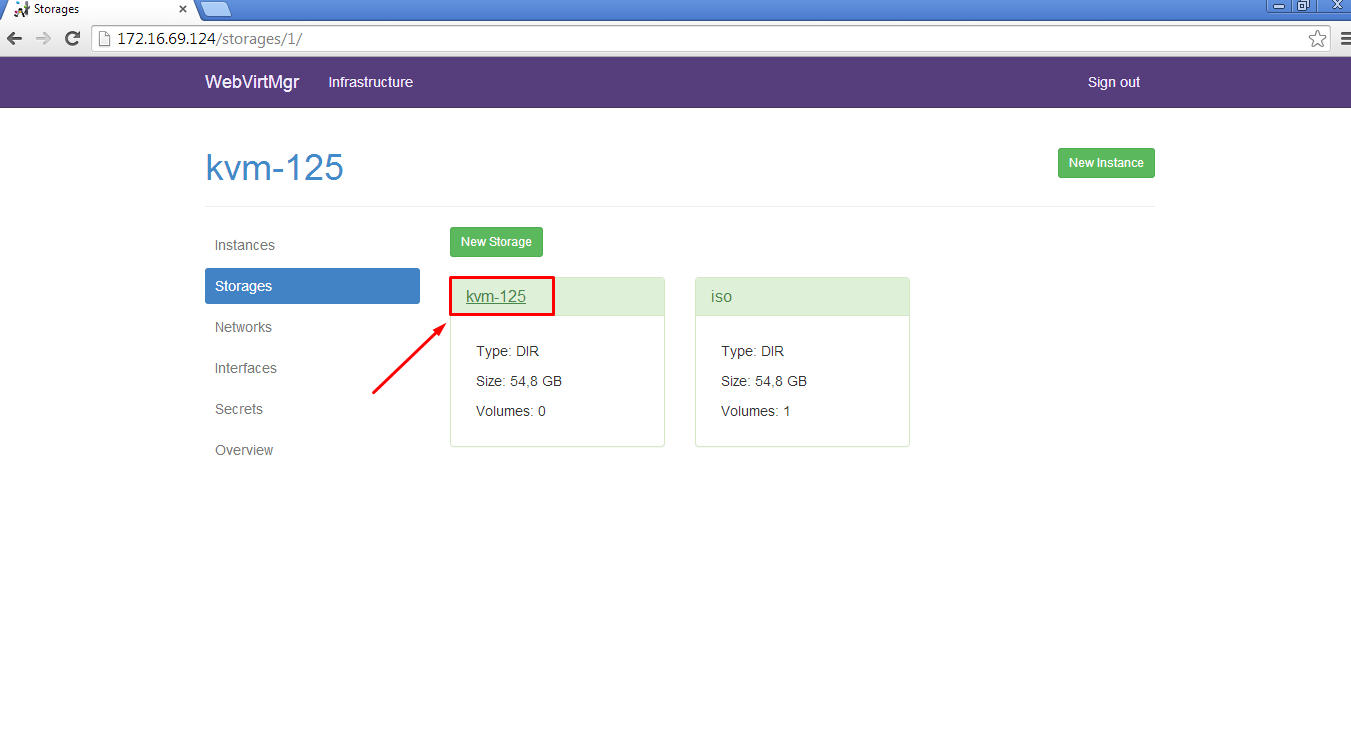The height and width of the screenshot is (743, 1351).
Task: Click the kvm-125 page heading
Action: (274, 167)
